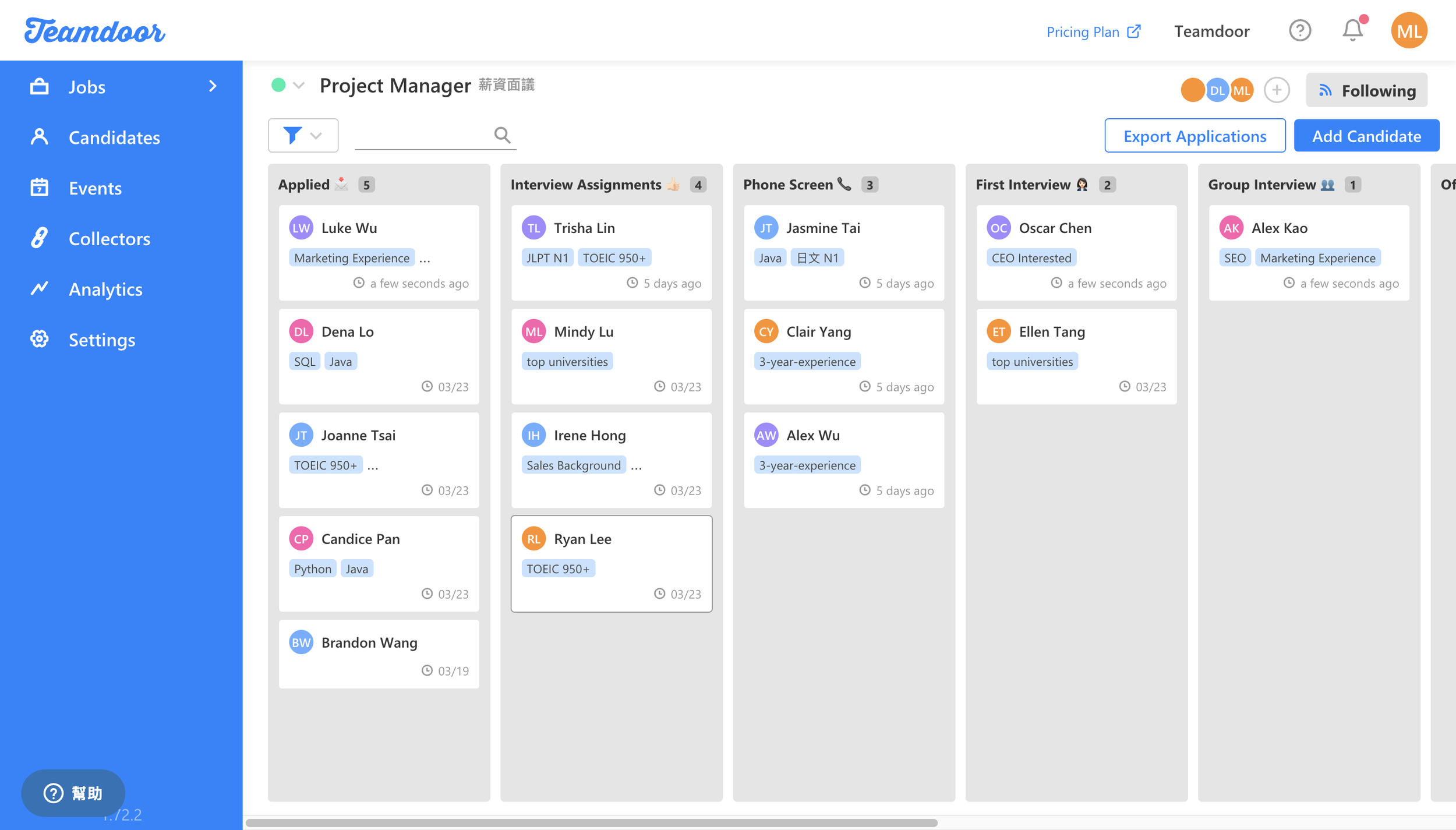The image size is (1456, 830).
Task: Open Settings in sidebar
Action: point(102,340)
